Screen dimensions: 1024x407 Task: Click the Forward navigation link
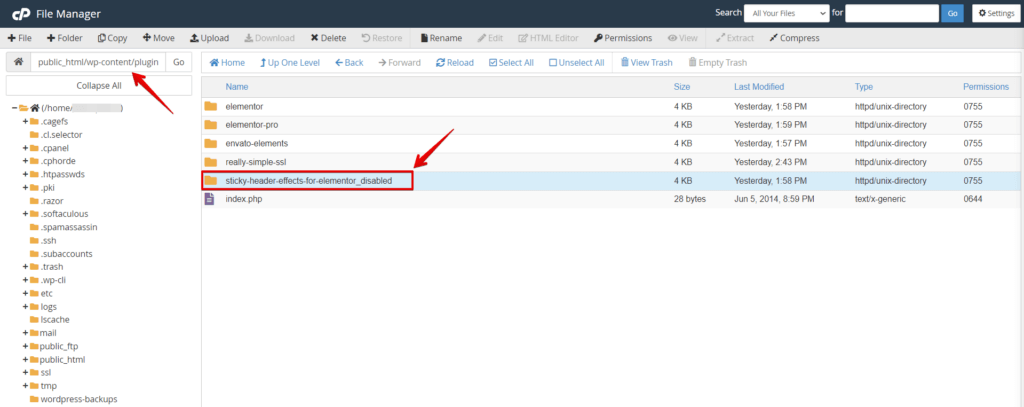pos(399,63)
